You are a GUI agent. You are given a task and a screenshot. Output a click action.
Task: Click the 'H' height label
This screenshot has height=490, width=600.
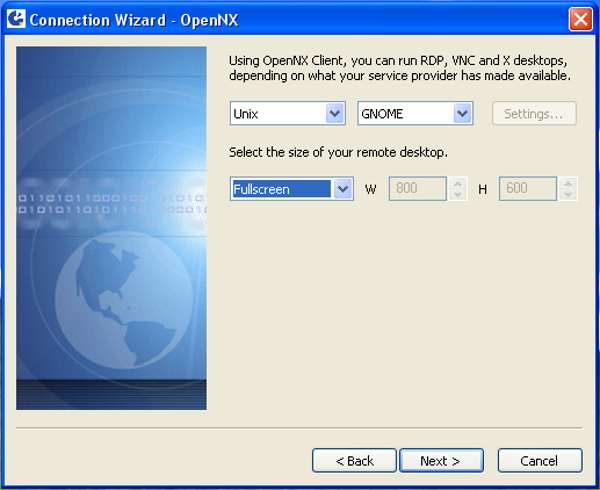pos(483,189)
